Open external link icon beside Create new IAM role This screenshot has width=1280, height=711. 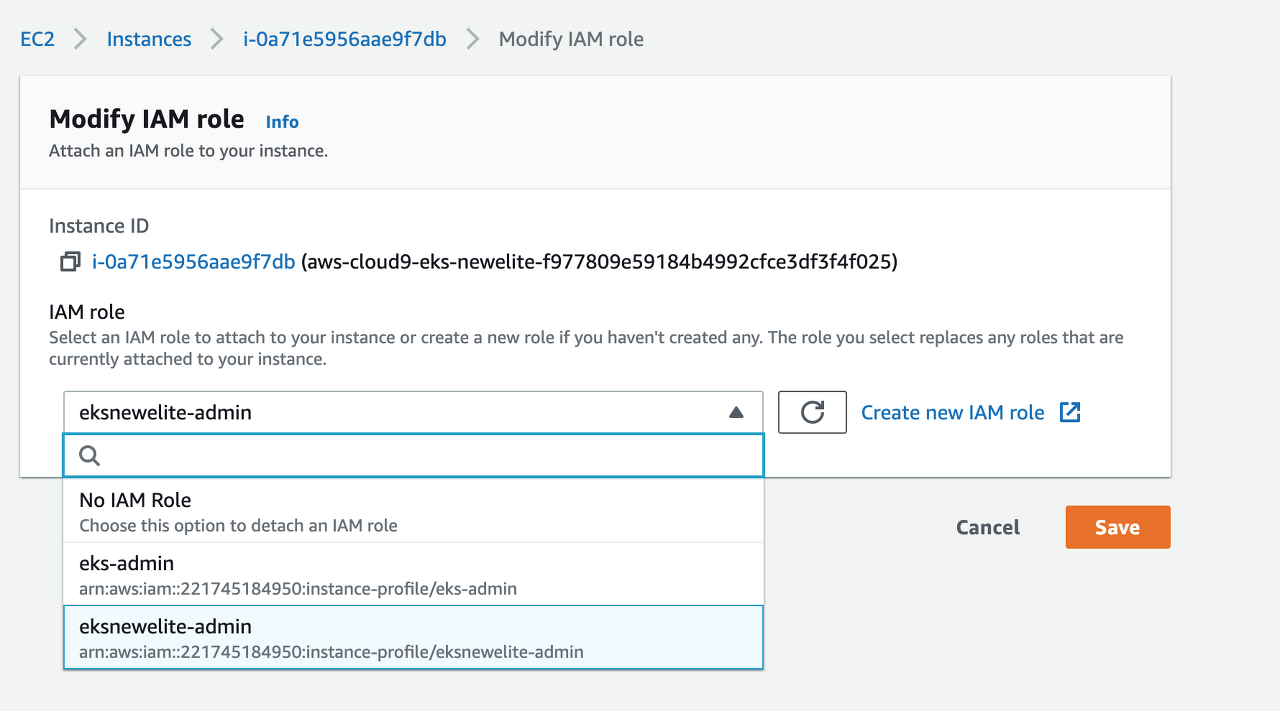point(1070,412)
